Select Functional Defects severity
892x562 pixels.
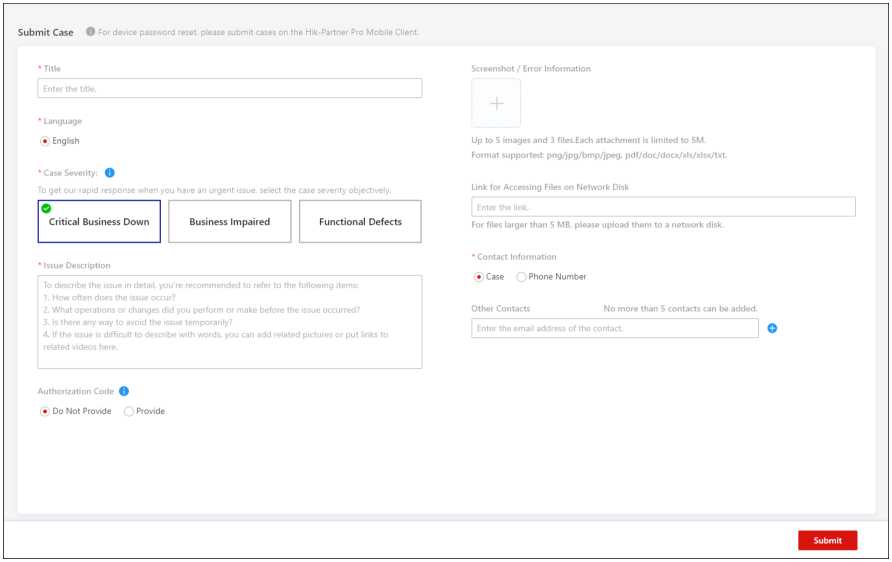pos(360,222)
